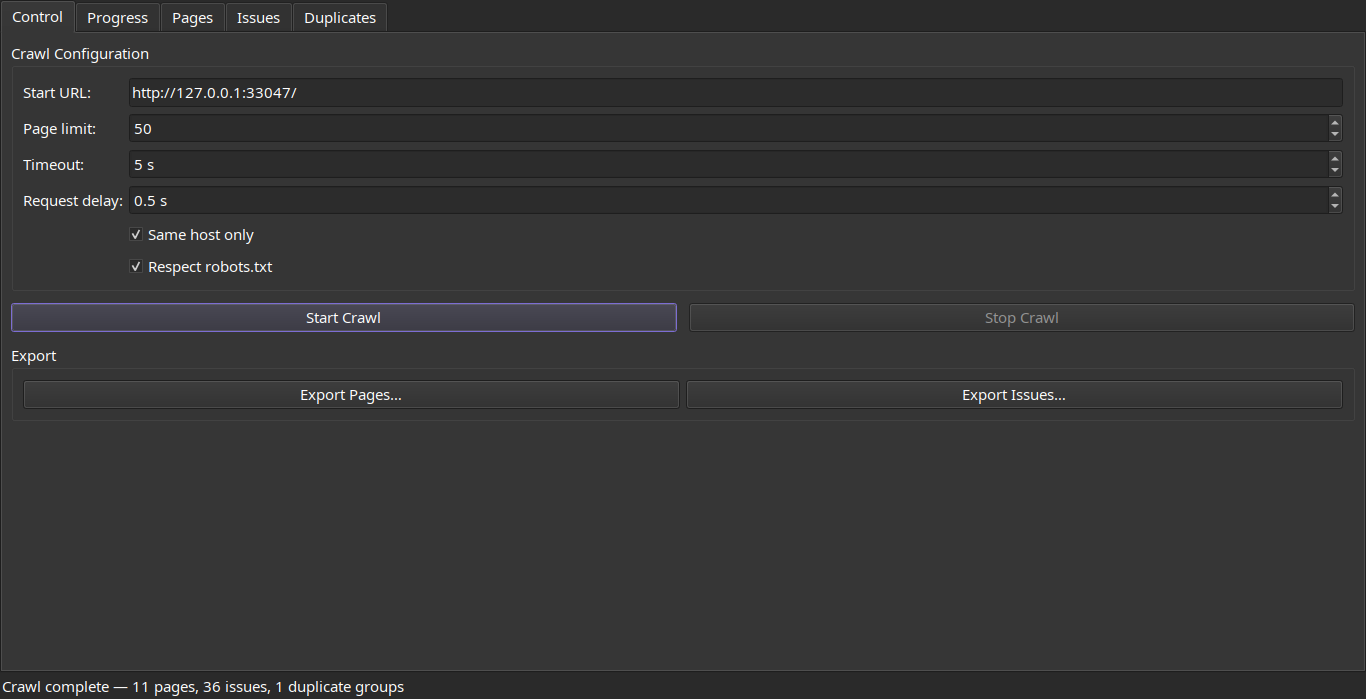Click the Page limit value field

(728, 129)
